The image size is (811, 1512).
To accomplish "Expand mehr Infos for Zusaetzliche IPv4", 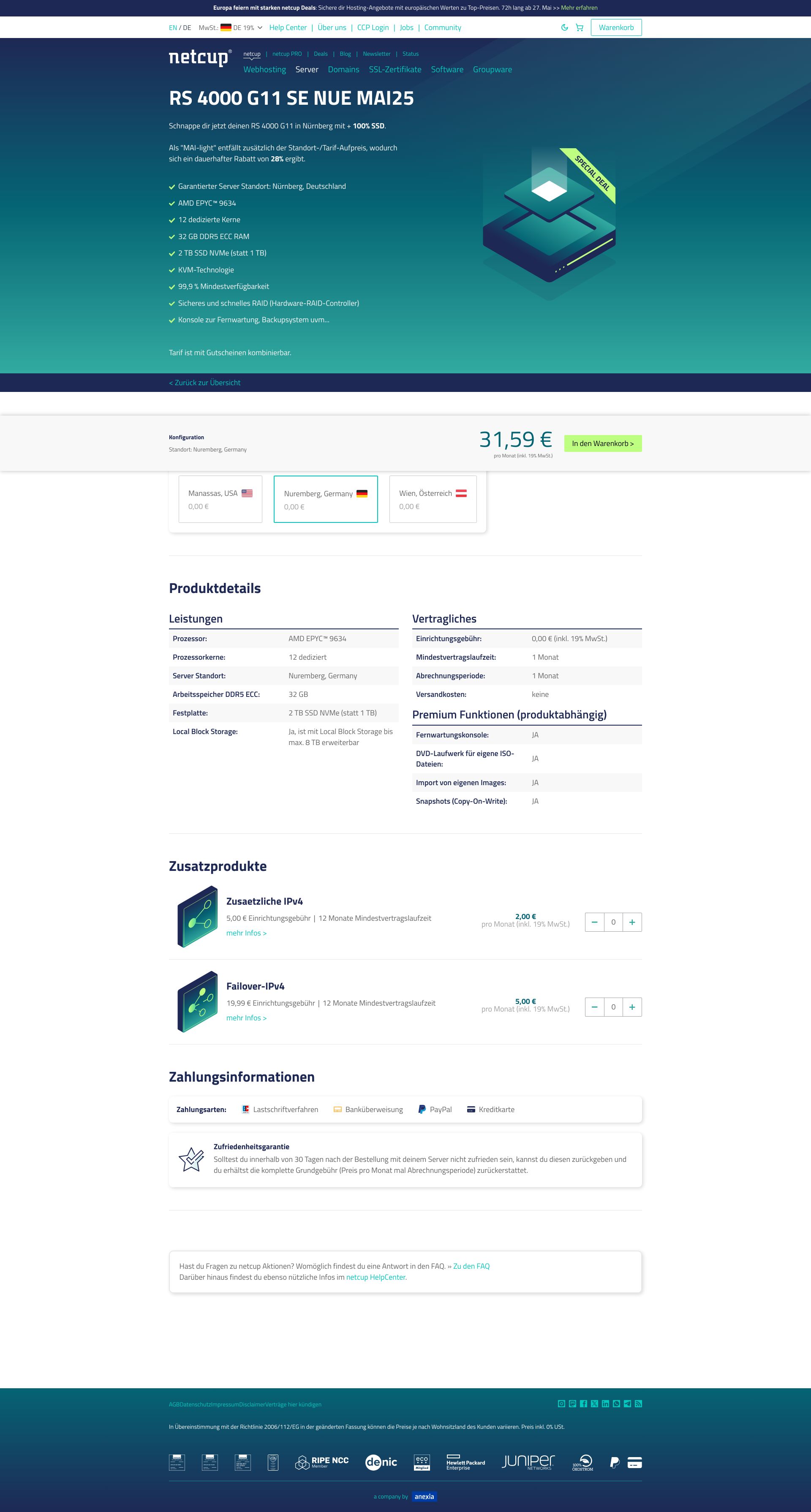I will (x=247, y=933).
